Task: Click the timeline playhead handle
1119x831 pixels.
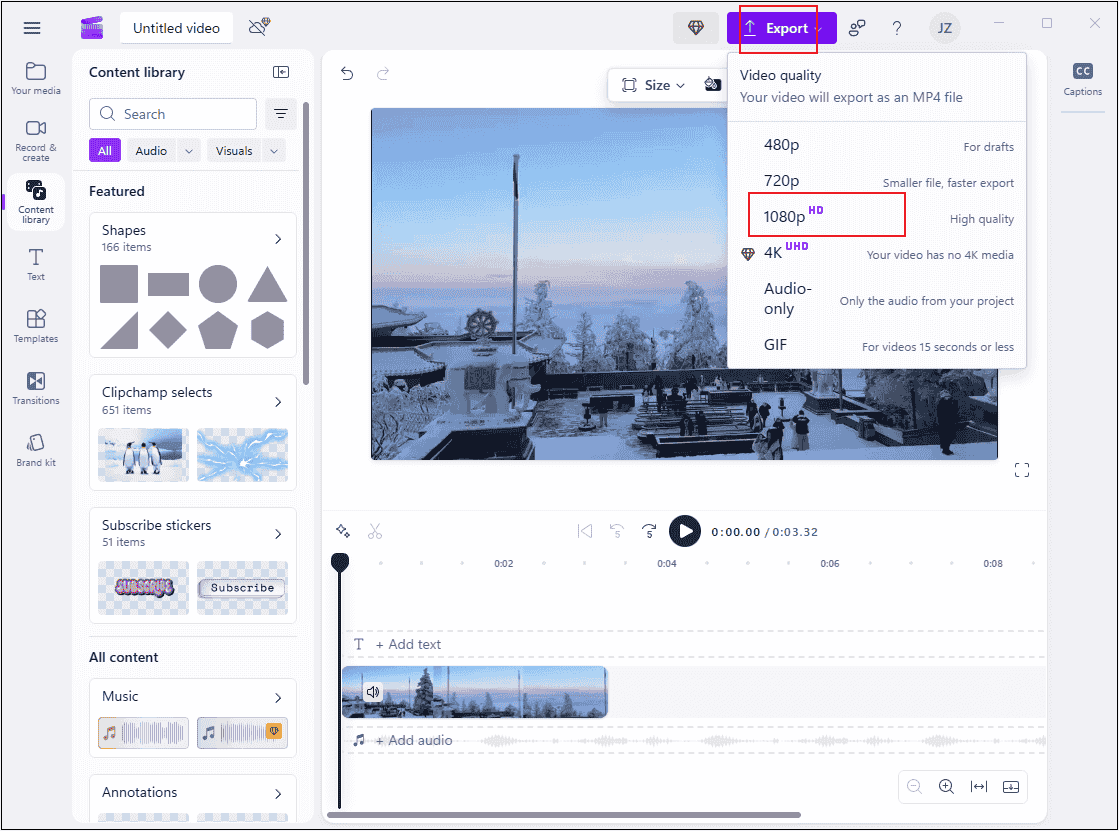Action: click(340, 562)
